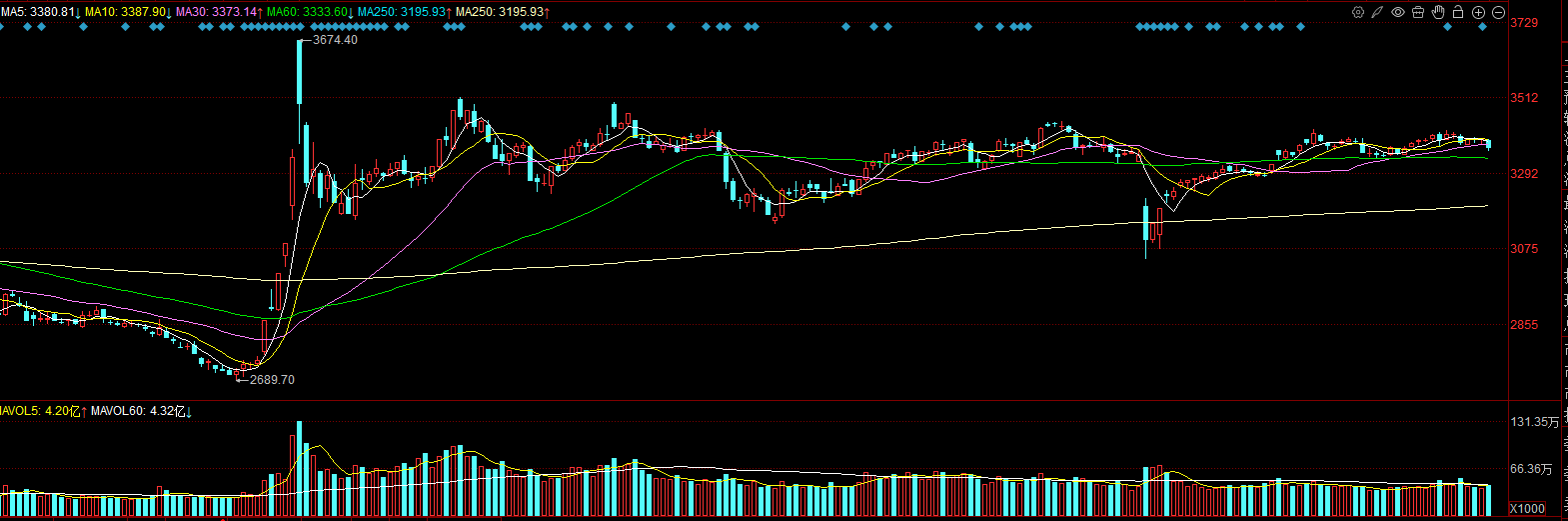Image resolution: width=1568 pixels, height=521 pixels.
Task: Zoom in with the plus icon
Action: point(1478,12)
